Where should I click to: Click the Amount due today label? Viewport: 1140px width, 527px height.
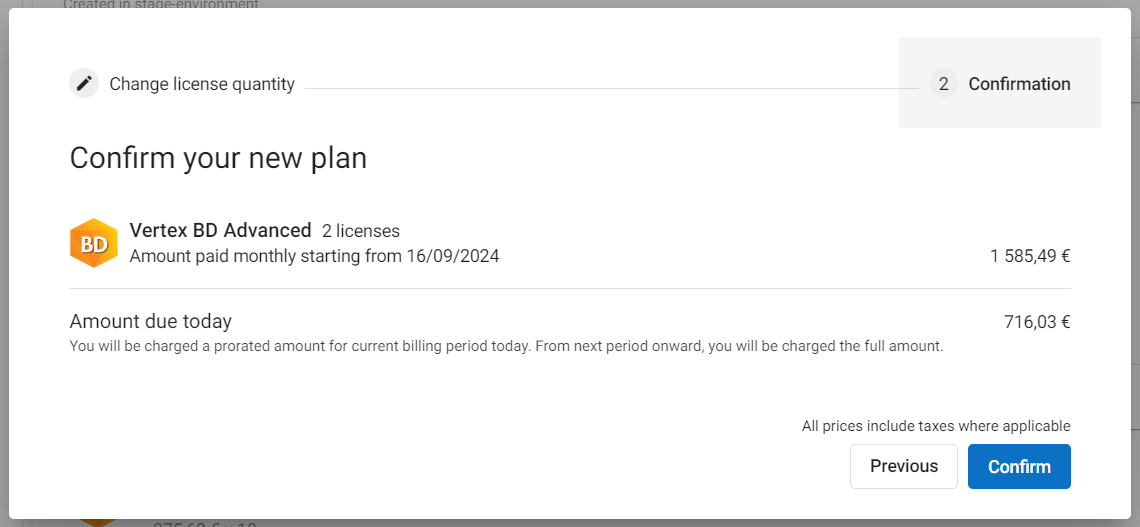click(x=150, y=321)
